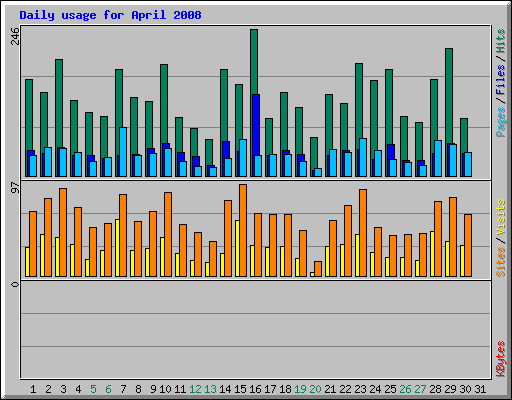The image size is (512, 400).
Task: Click the green hits bar for day 10
Action: 164,104
